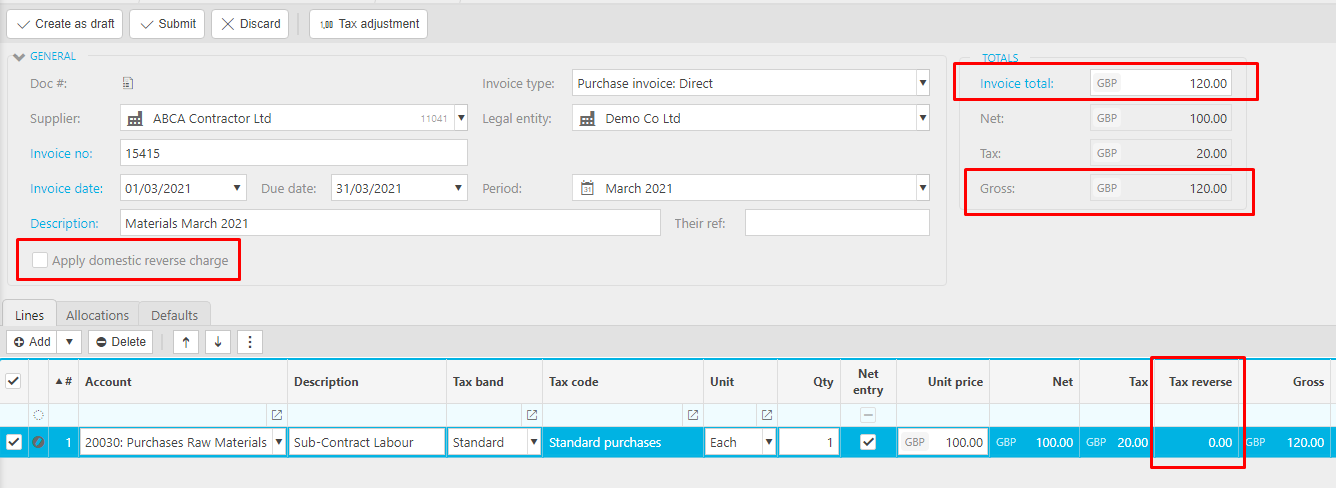Click the Doc # document icon
The width and height of the screenshot is (1336, 488).
click(x=128, y=84)
